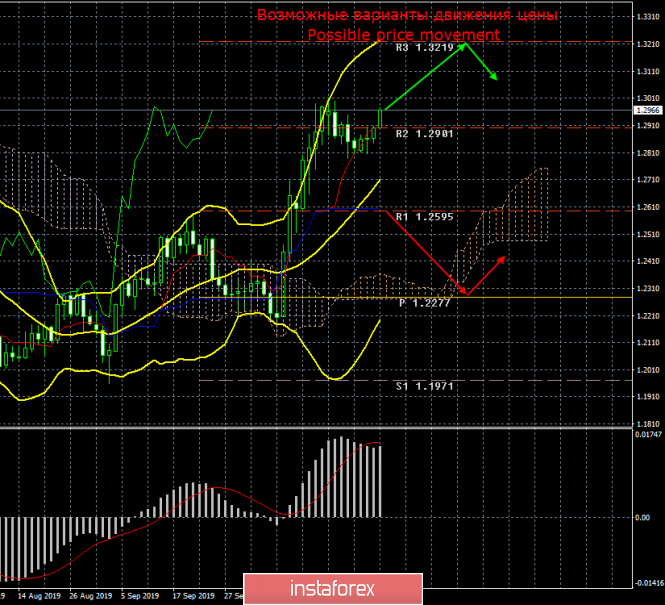Click the 1.3210 price axis value
665x605 pixels.
click(648, 44)
